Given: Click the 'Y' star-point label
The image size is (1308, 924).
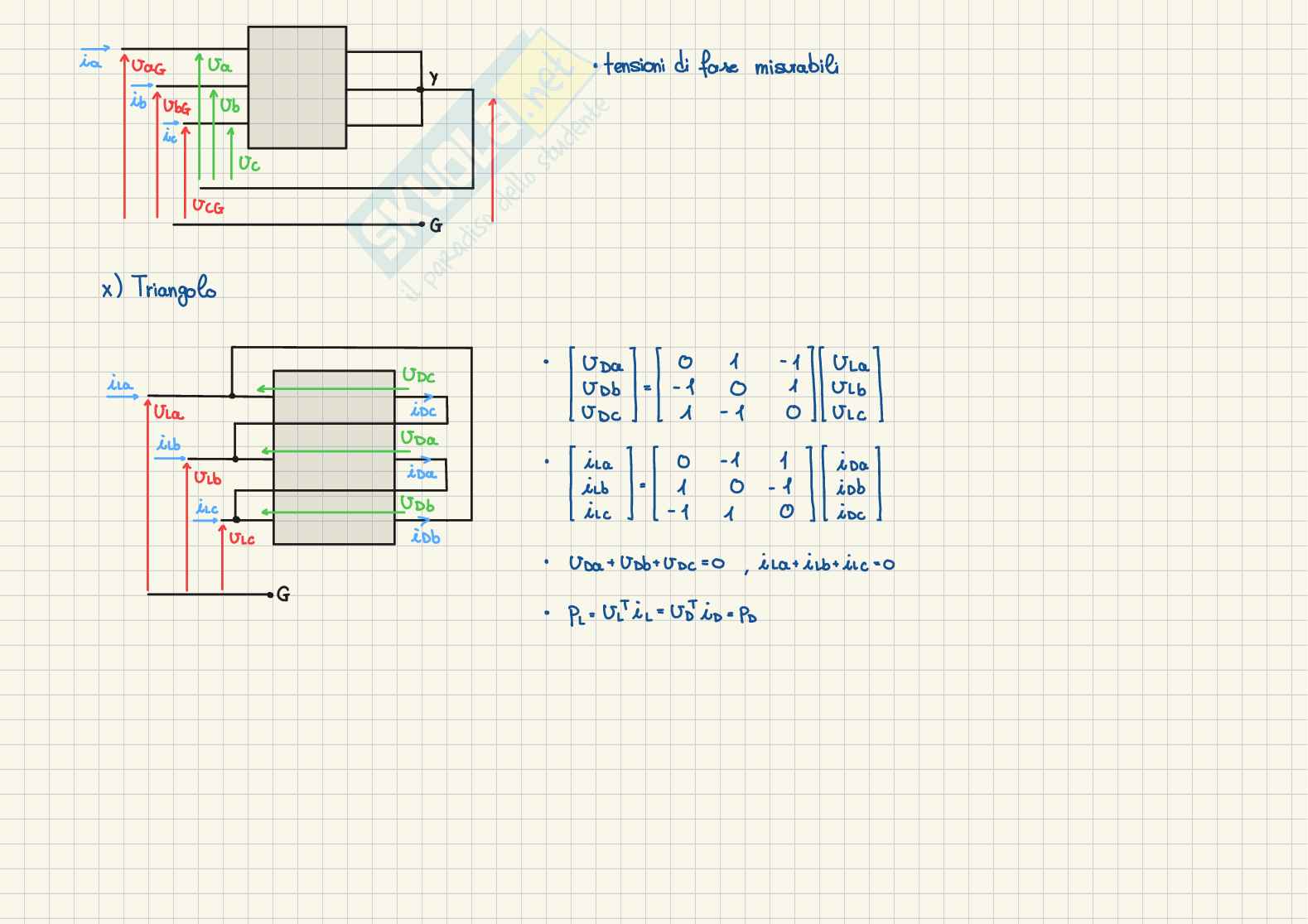Looking at the screenshot, I should (433, 78).
